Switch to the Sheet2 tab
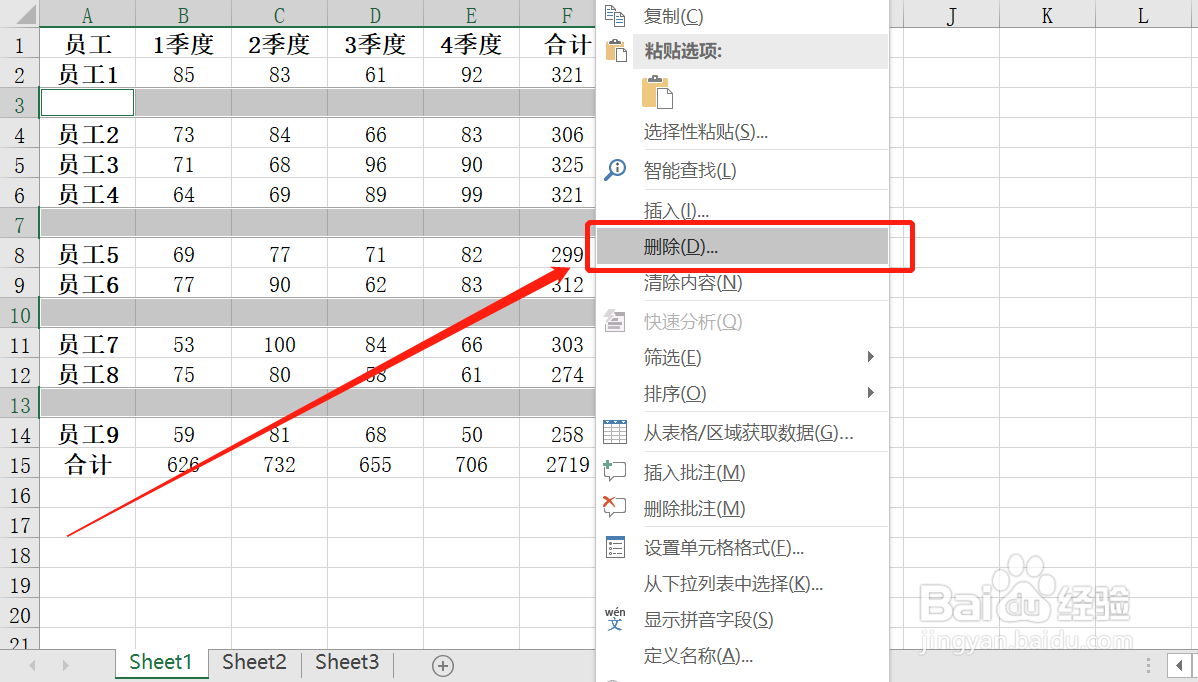 point(253,663)
